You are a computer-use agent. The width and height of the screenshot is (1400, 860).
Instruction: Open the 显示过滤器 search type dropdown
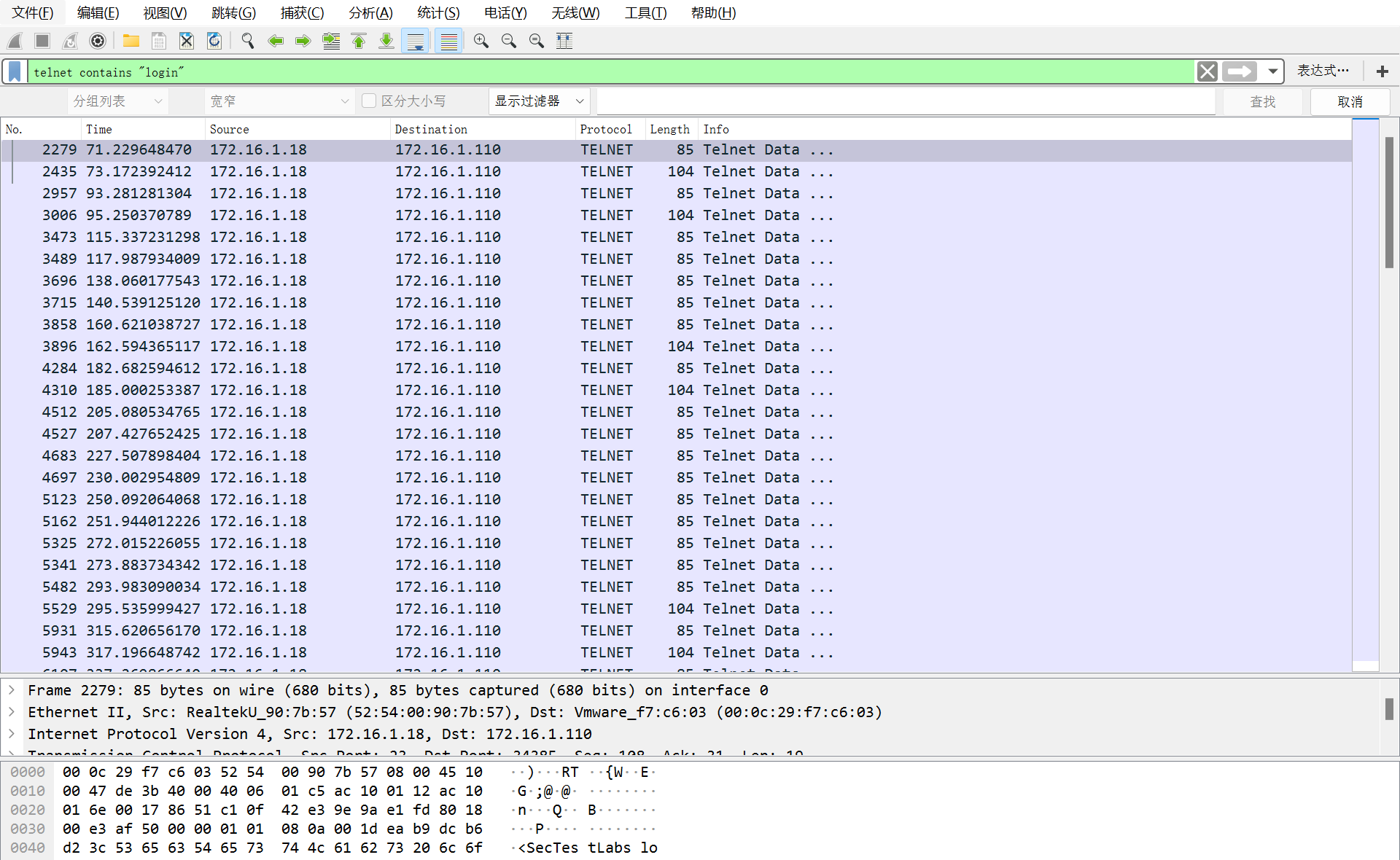pos(540,101)
